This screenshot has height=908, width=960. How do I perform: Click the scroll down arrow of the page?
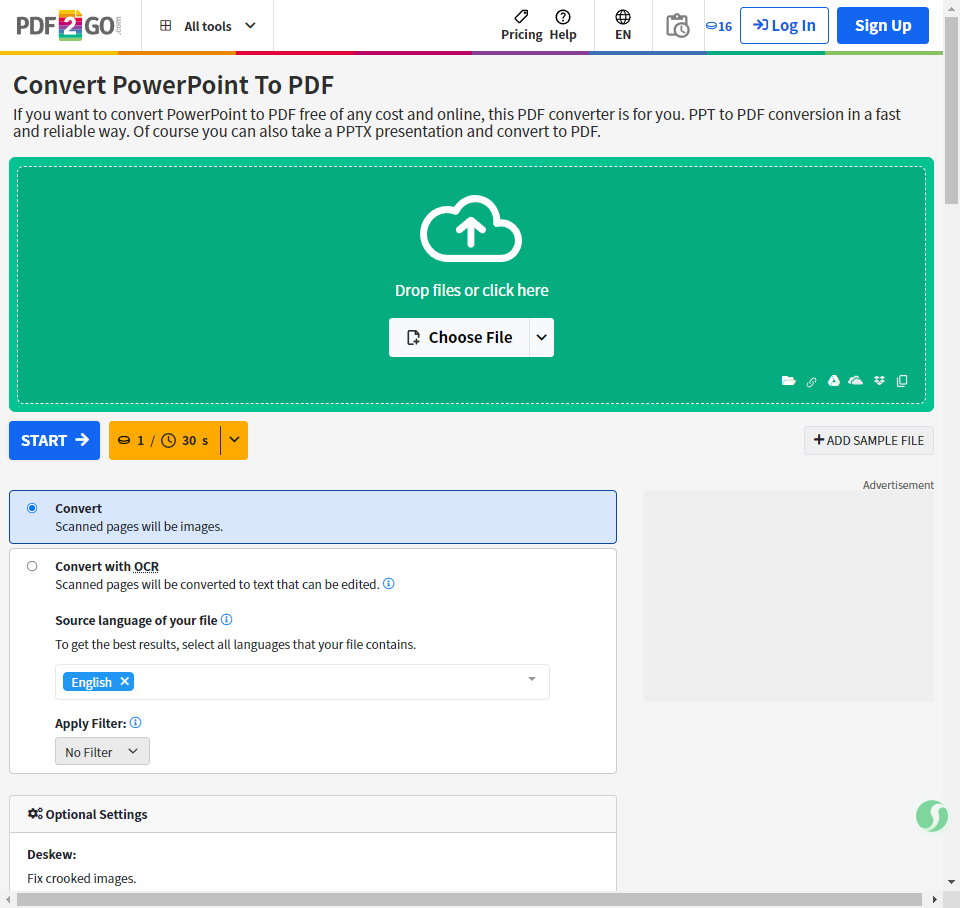tap(951, 882)
